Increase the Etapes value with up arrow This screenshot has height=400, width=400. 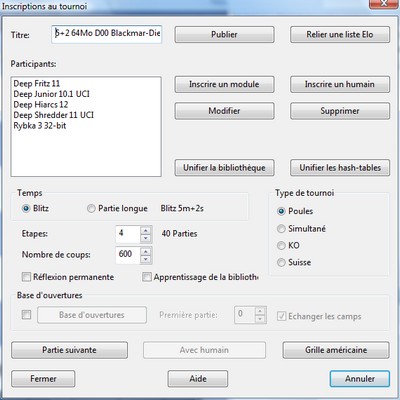(x=145, y=230)
